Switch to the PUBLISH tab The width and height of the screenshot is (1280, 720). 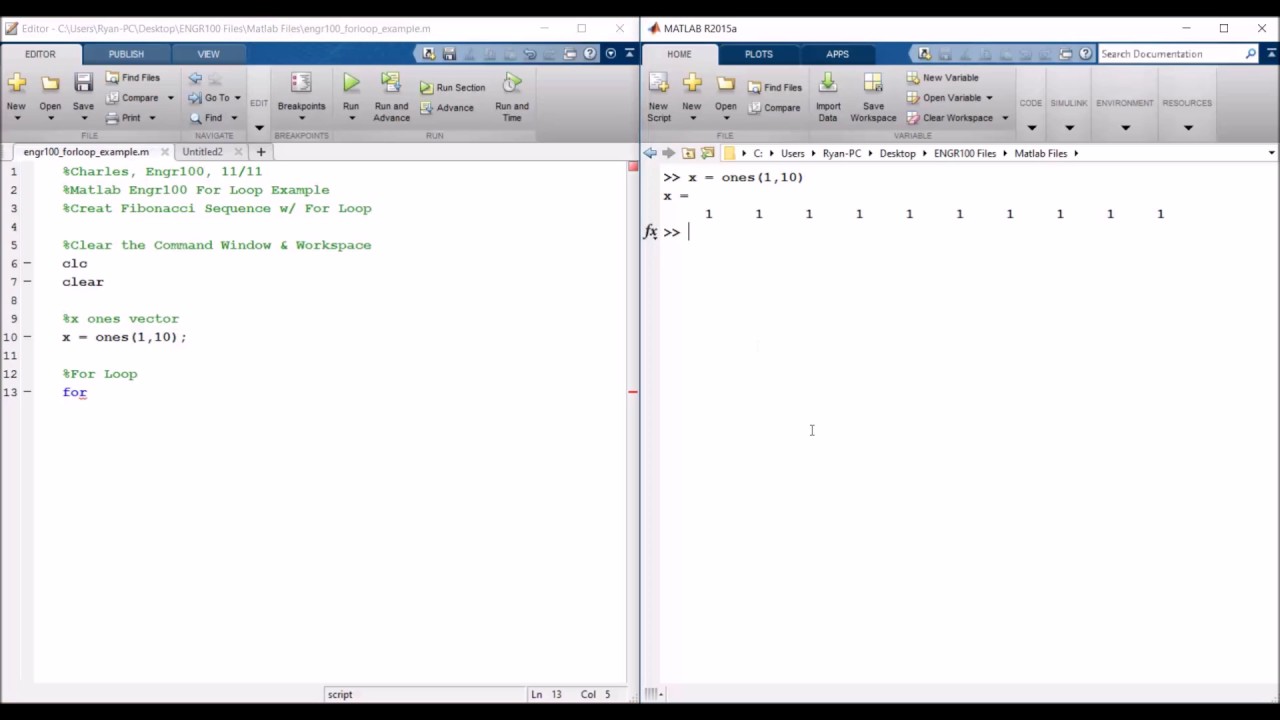click(126, 54)
